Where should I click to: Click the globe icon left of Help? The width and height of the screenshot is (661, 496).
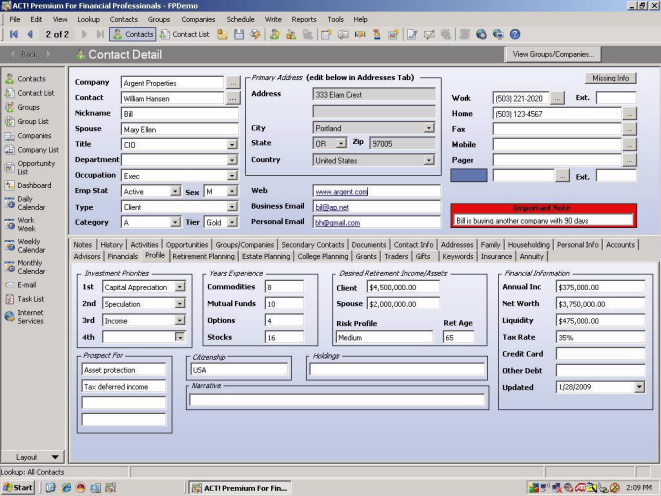[498, 34]
